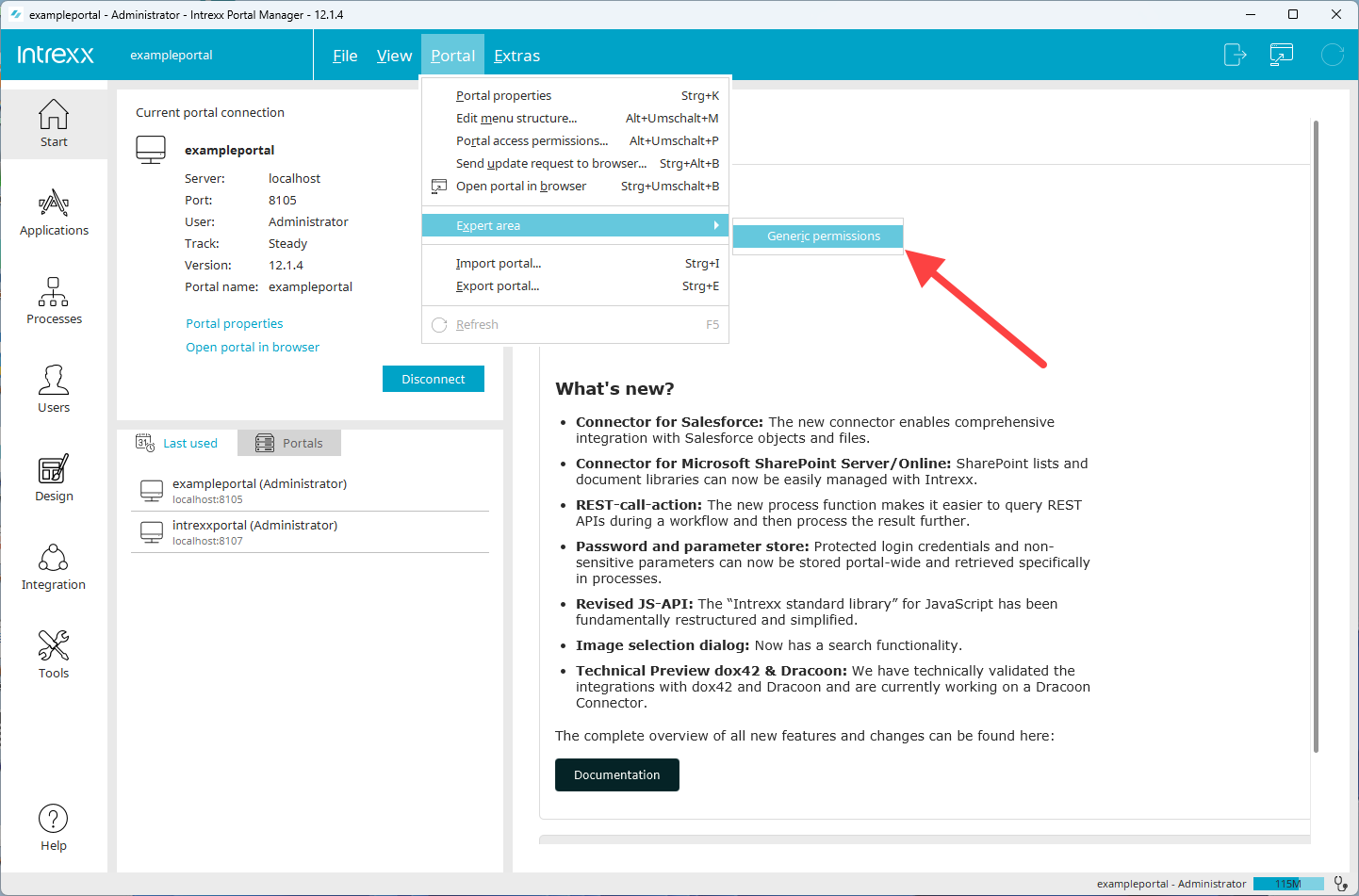Open the Extras menu
Image resolution: width=1359 pixels, height=896 pixels.
pyautogui.click(x=516, y=57)
